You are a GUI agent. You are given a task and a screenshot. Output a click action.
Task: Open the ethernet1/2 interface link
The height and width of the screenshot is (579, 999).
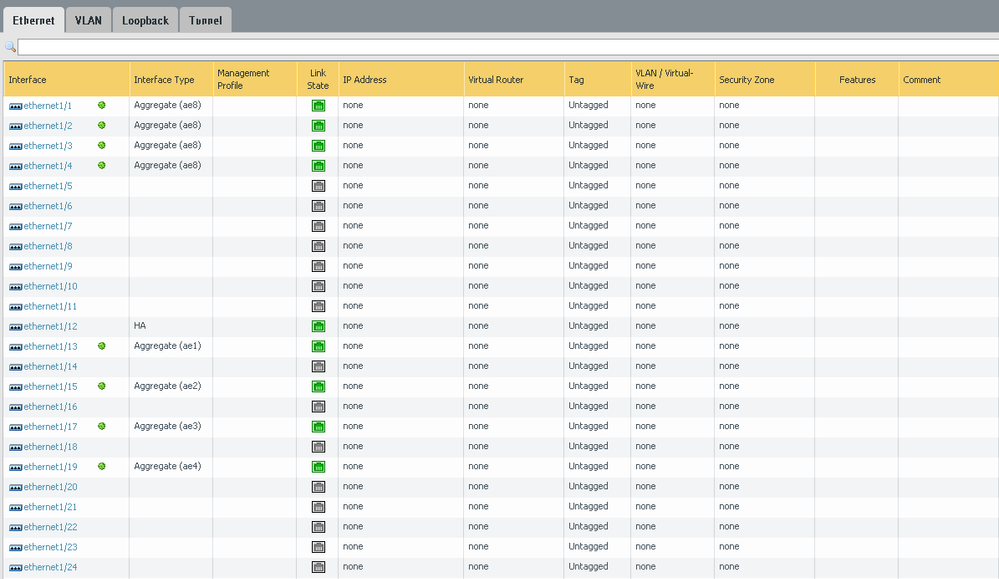[47, 126]
